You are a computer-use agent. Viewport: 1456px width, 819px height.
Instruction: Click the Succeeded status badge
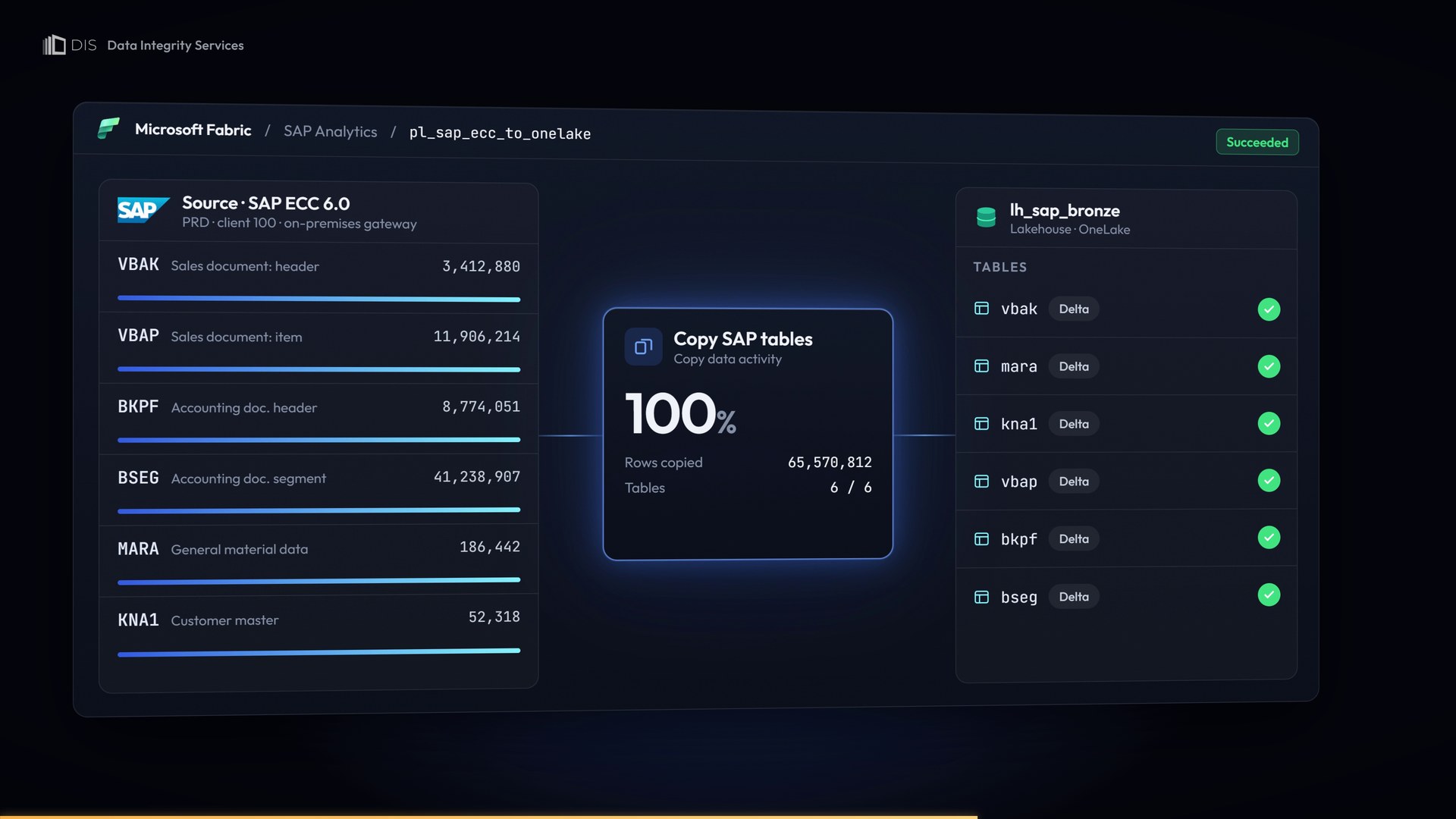(x=1257, y=142)
